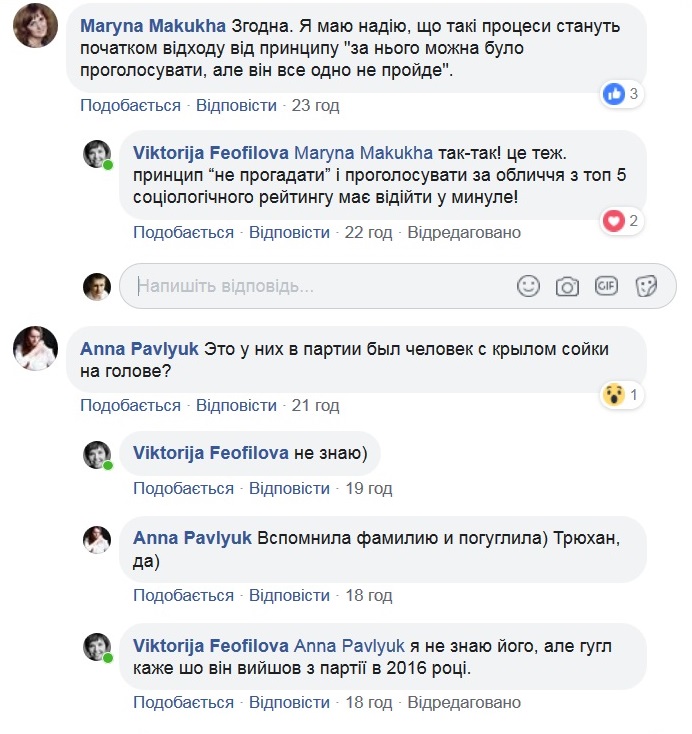Open Maryna Makukha's profile picture
Image resolution: width=692 pixels, height=734 pixels.
35,25
